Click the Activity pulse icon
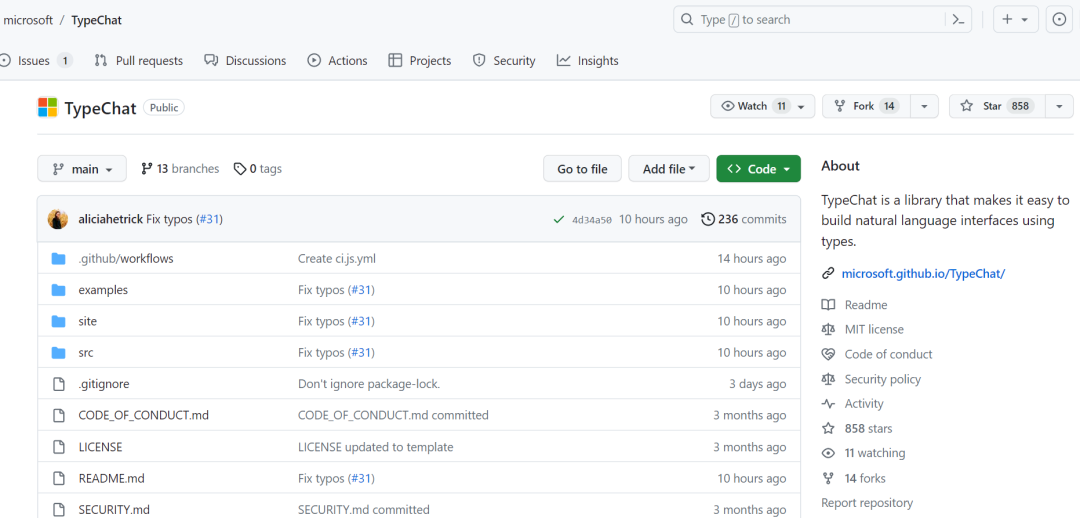The height and width of the screenshot is (518, 1080). (x=828, y=404)
